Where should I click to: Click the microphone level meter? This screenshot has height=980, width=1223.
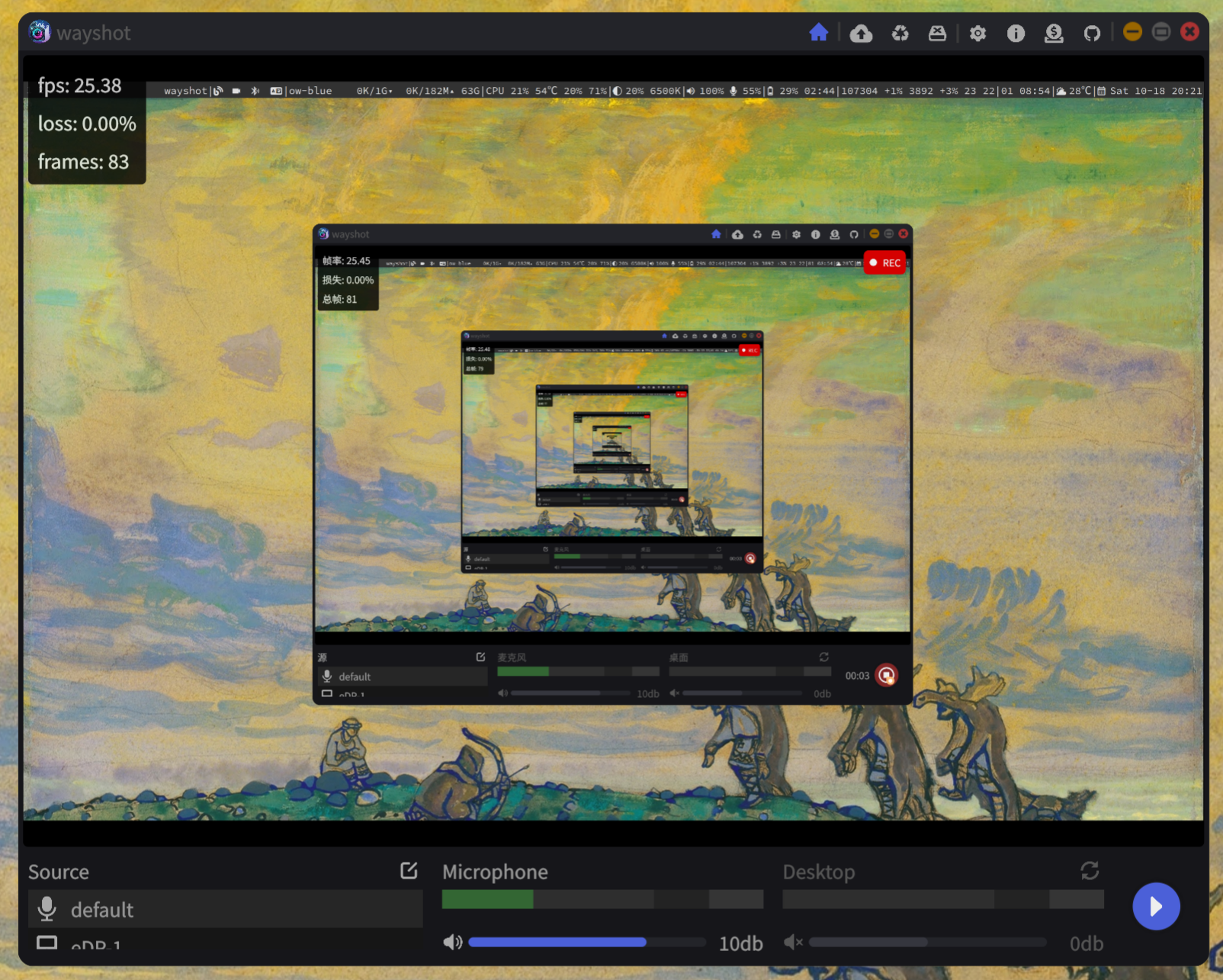(x=602, y=899)
